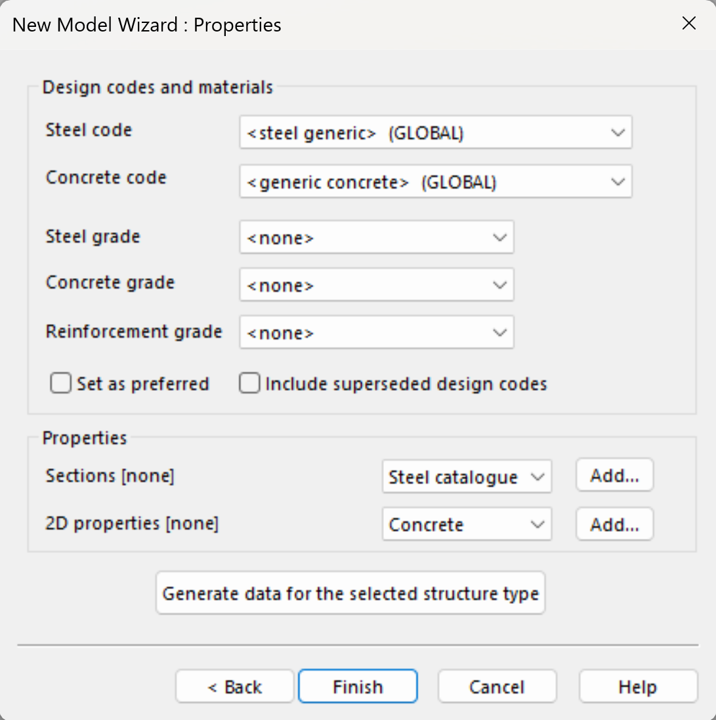Go back with the Back button
Image resolution: width=716 pixels, height=720 pixels.
click(235, 687)
